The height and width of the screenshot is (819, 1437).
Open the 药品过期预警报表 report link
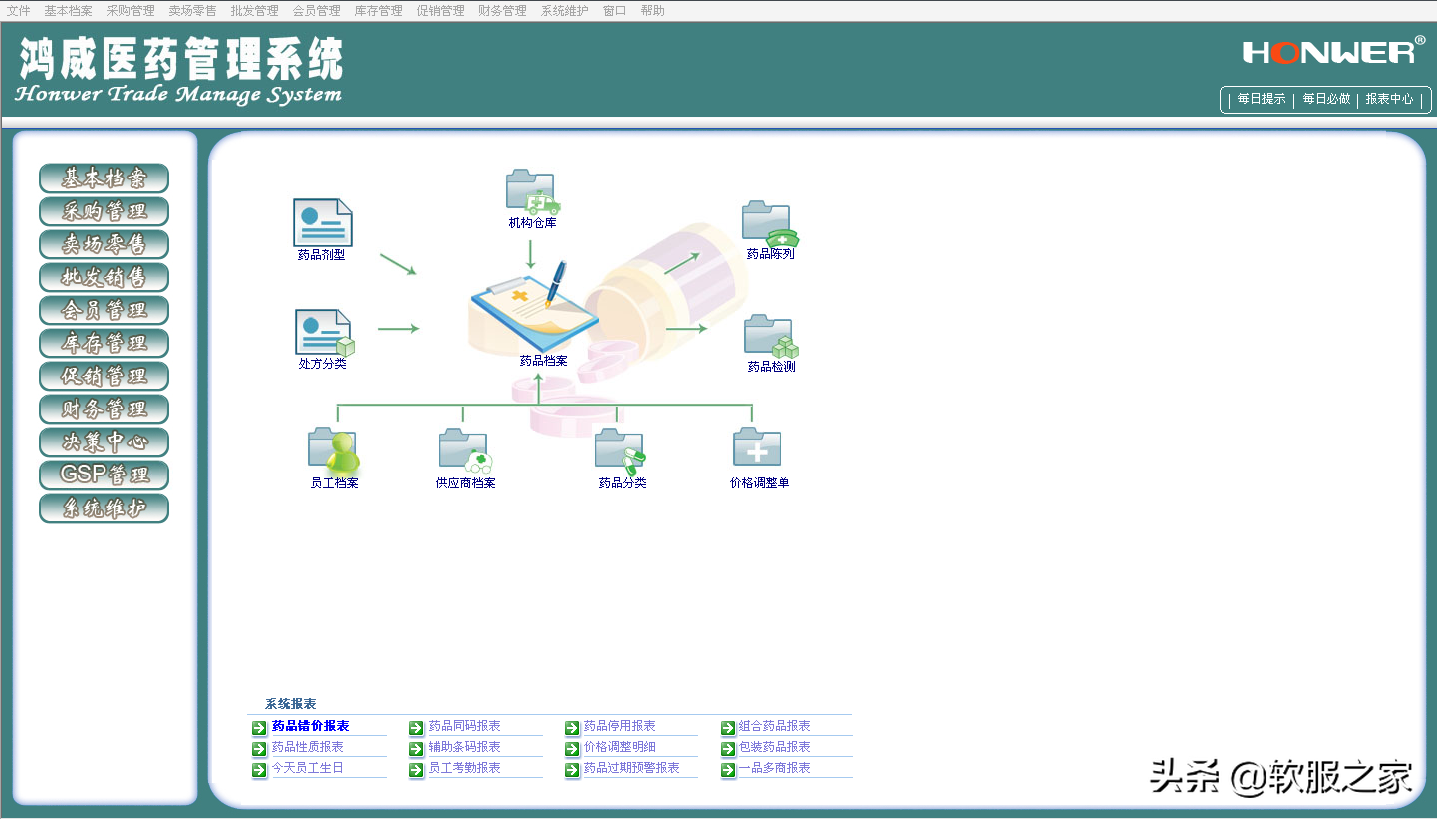(x=632, y=768)
